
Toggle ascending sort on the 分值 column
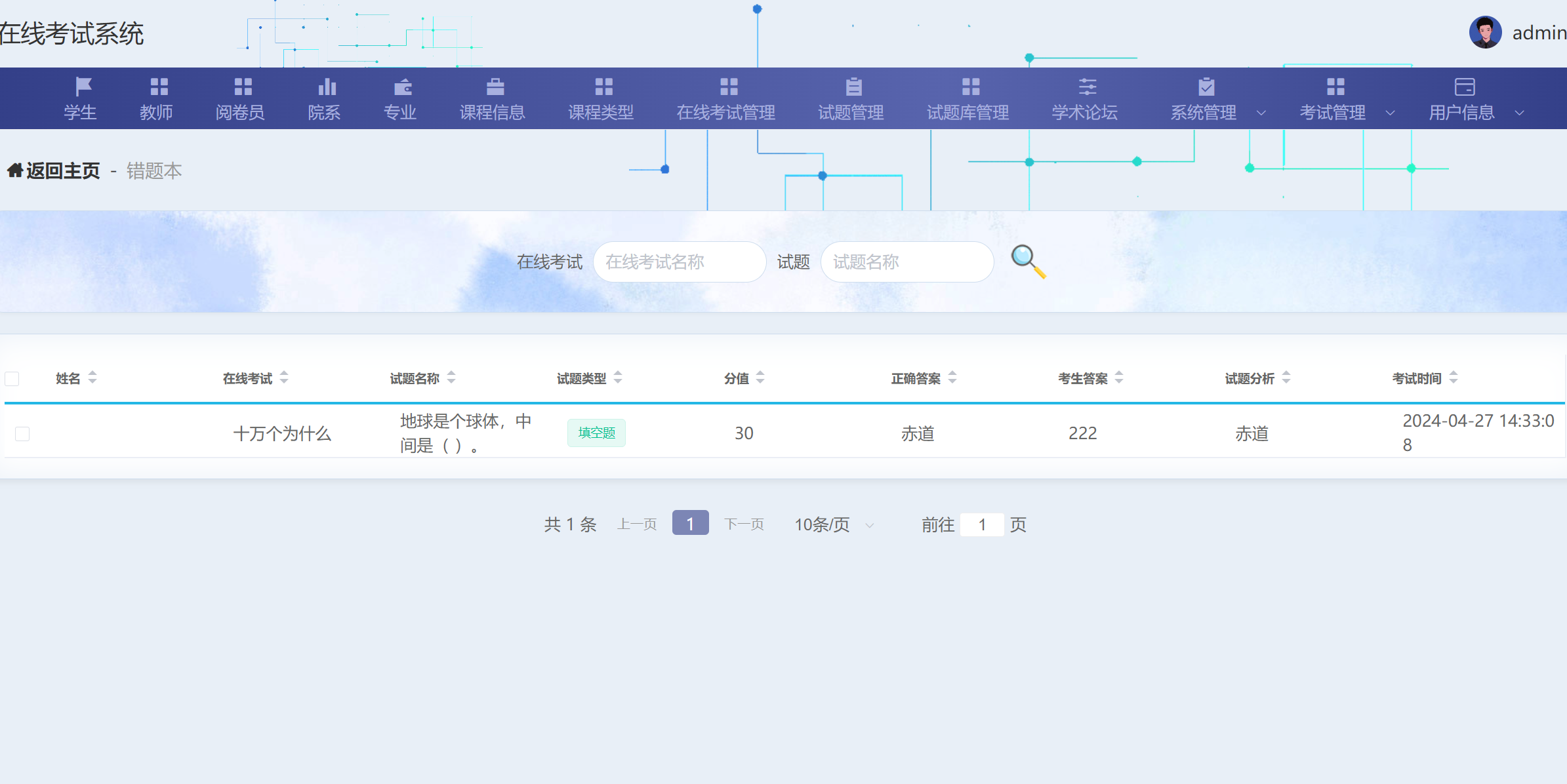point(760,374)
